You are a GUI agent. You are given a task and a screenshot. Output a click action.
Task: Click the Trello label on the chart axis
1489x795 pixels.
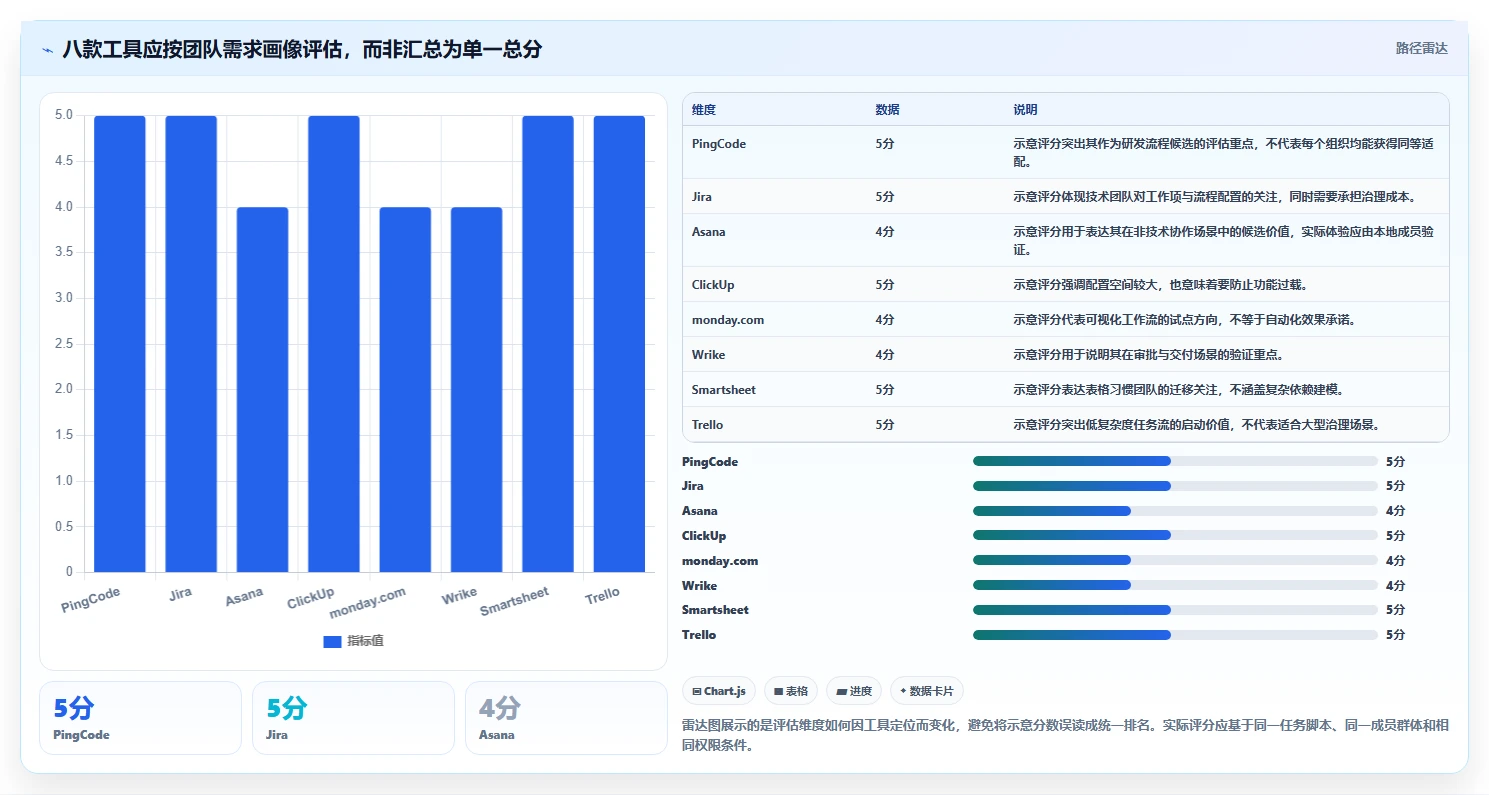tap(603, 595)
